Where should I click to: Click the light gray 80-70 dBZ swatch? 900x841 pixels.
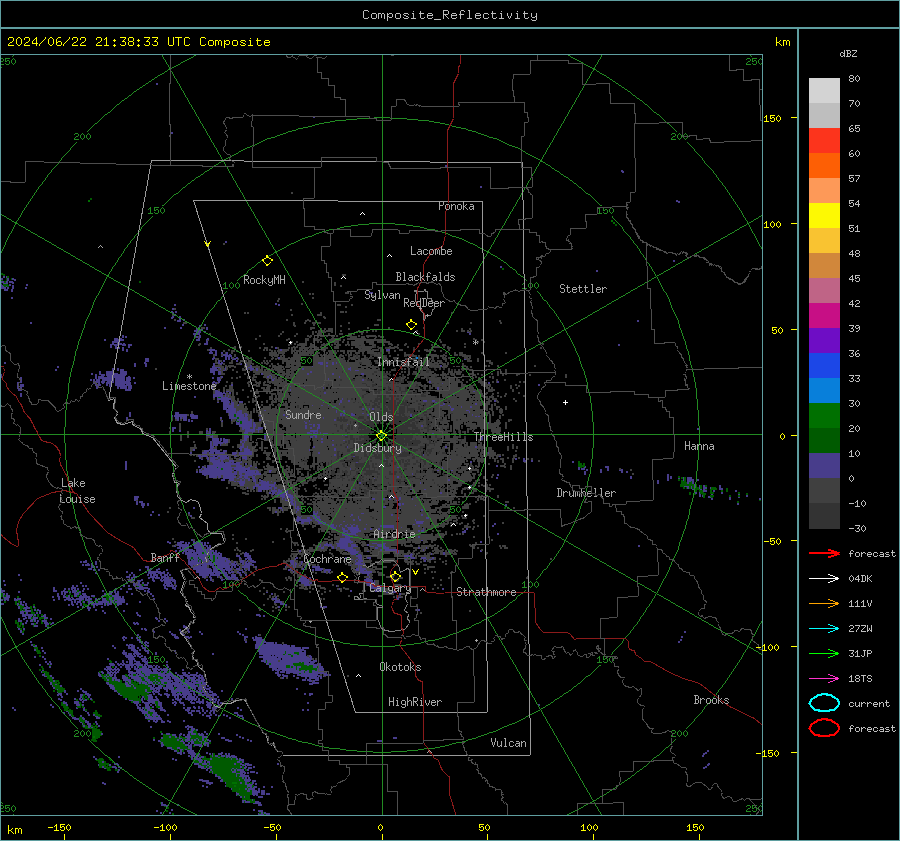(824, 91)
